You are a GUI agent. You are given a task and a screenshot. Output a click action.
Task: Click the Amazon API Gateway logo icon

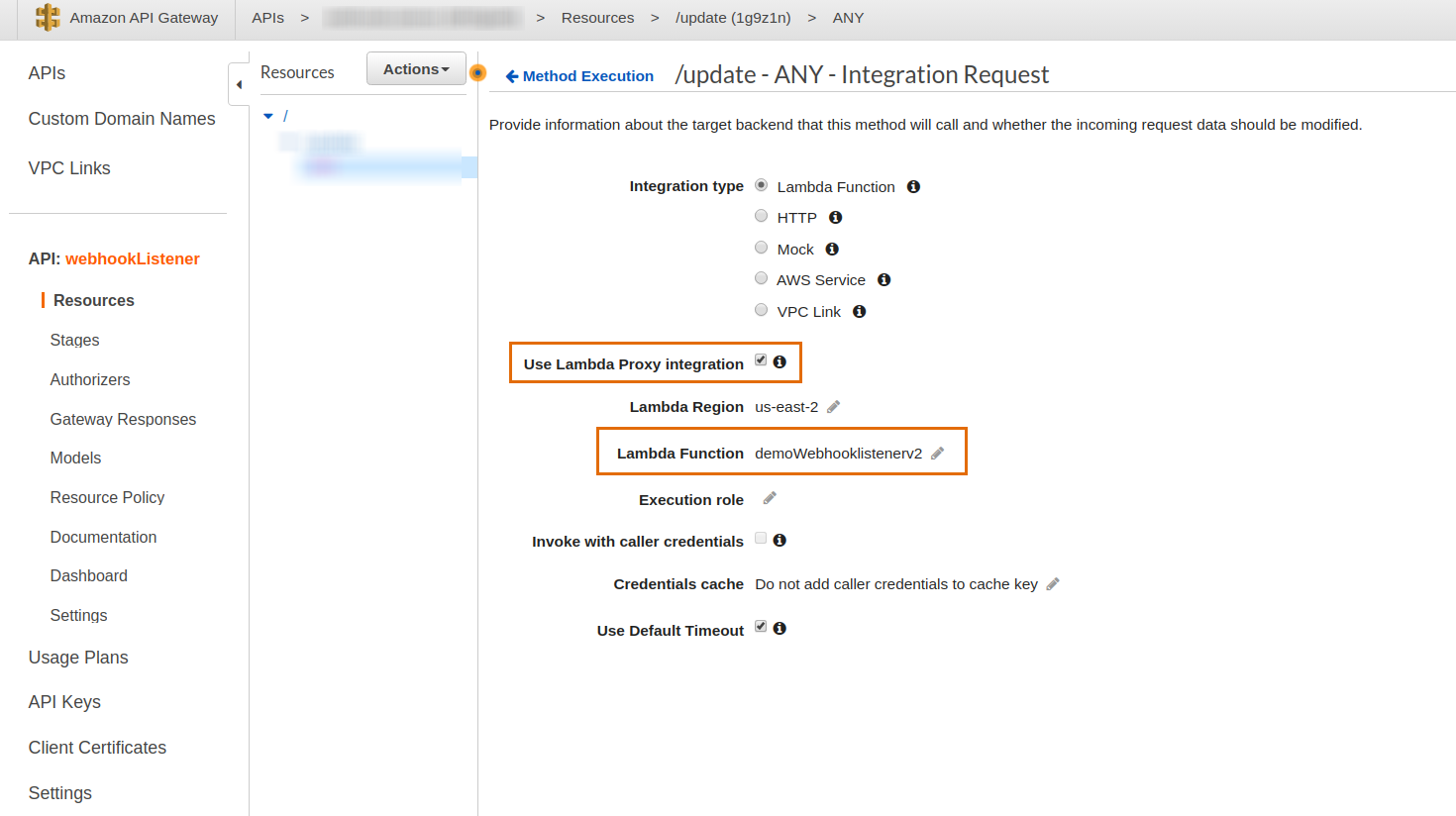48,18
